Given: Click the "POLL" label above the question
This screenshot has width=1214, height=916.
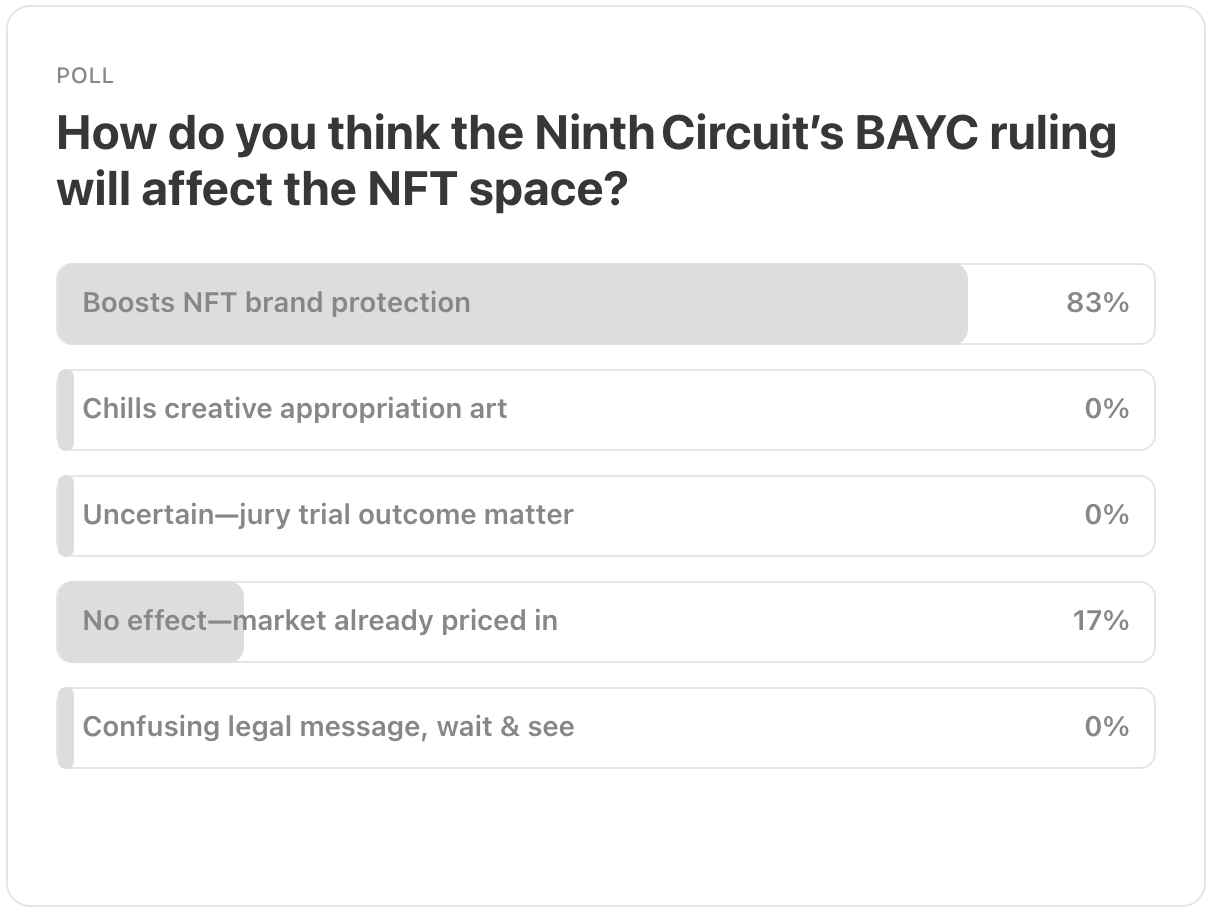Looking at the screenshot, I should (x=85, y=76).
